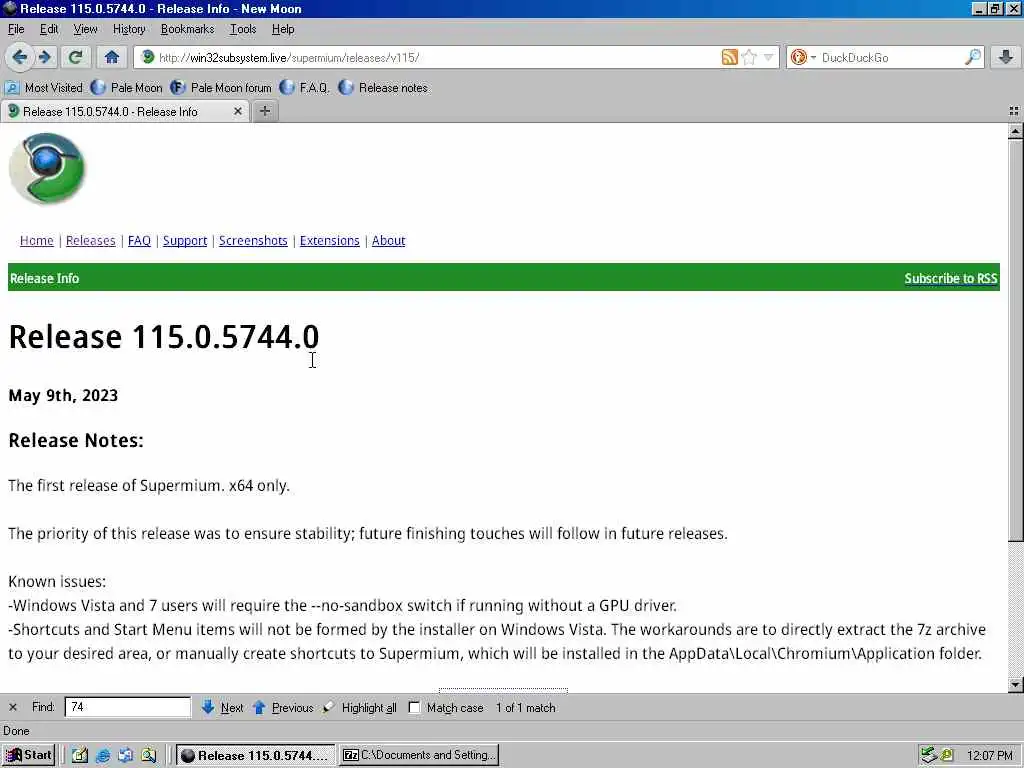Launch Internet Explorer from Quick Launch
The width and height of the screenshot is (1024, 768).
coord(103,756)
